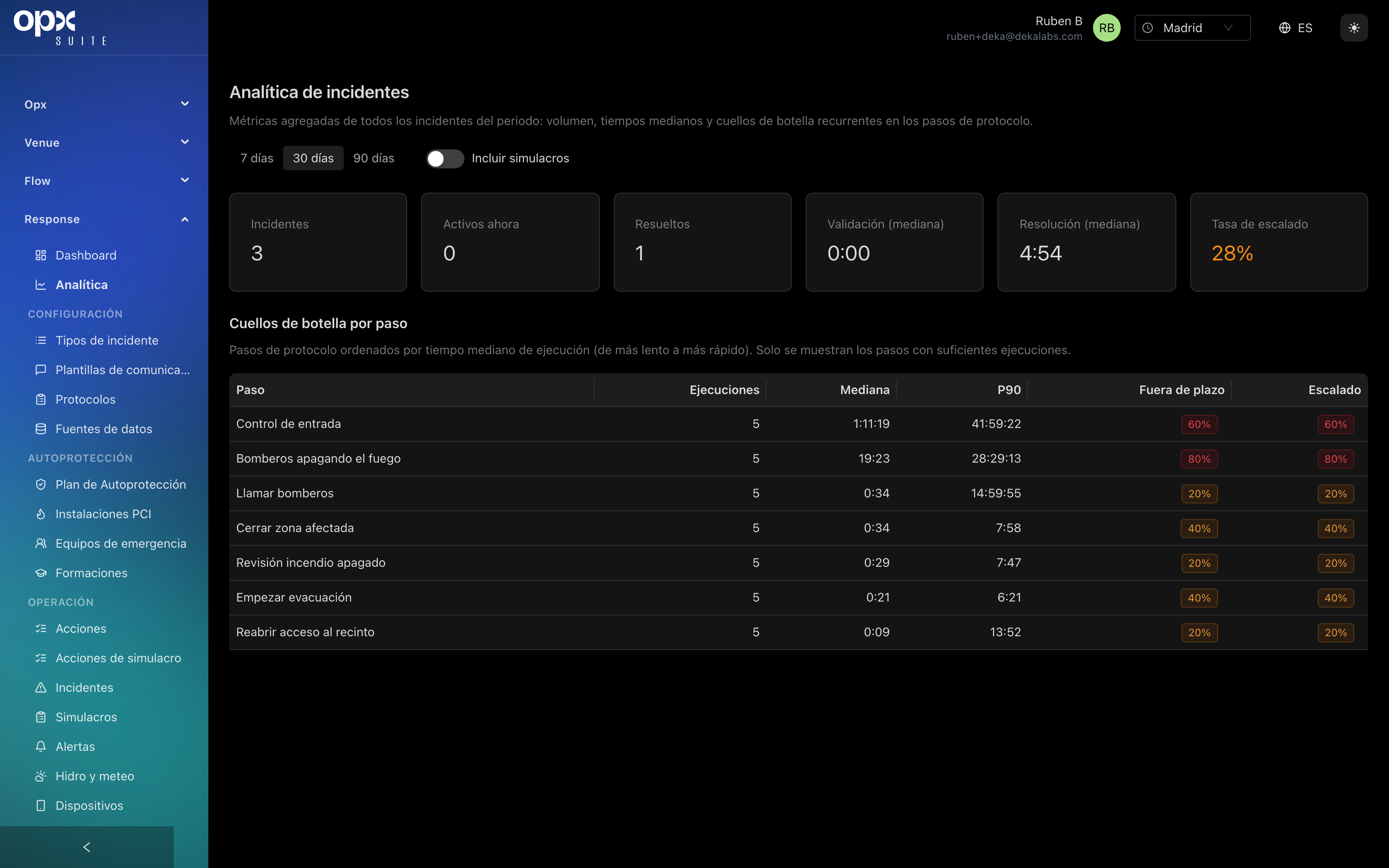Click the Protocolos clipboard icon

(x=41, y=400)
